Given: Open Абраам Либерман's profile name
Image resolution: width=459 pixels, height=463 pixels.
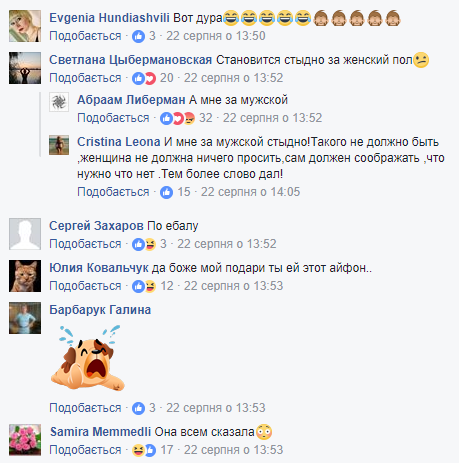Looking at the screenshot, I should tap(131, 100).
